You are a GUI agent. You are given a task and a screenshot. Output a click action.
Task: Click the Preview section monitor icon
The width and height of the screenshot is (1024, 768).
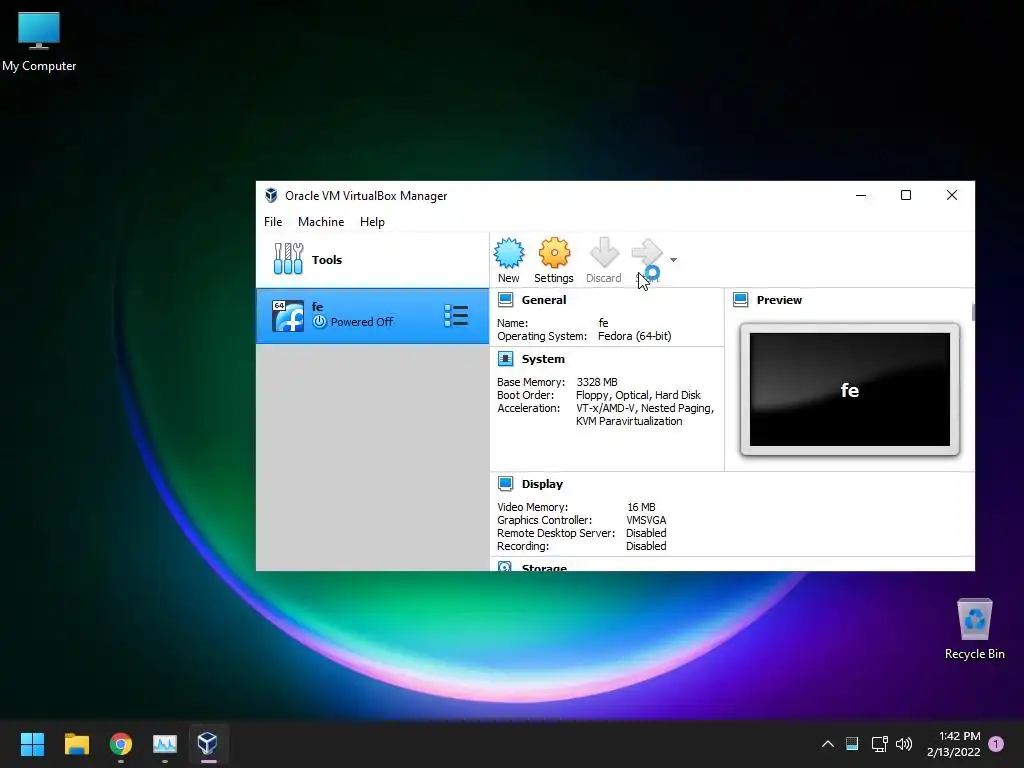tap(741, 300)
